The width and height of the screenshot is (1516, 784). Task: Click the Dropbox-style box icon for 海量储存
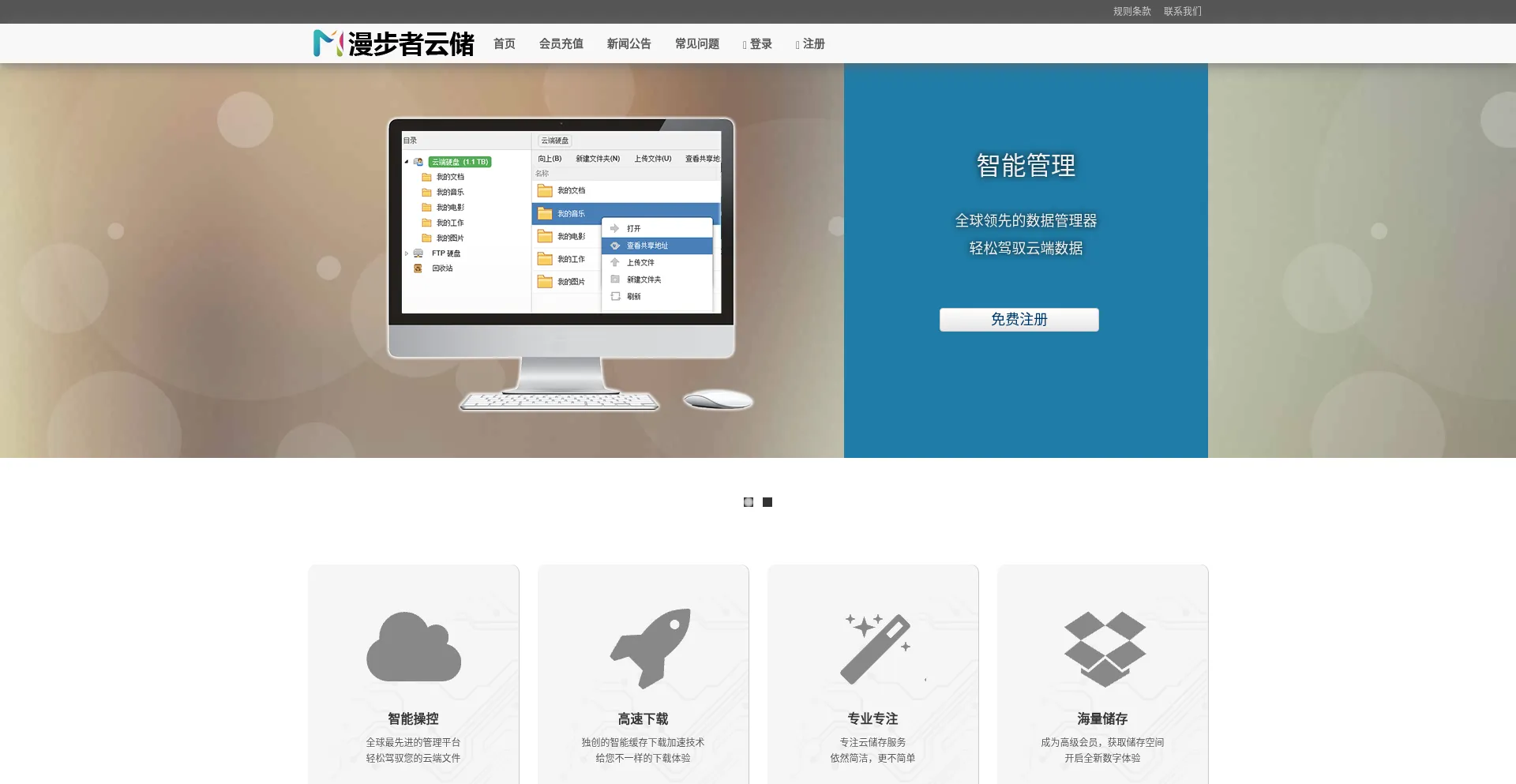coord(1105,649)
